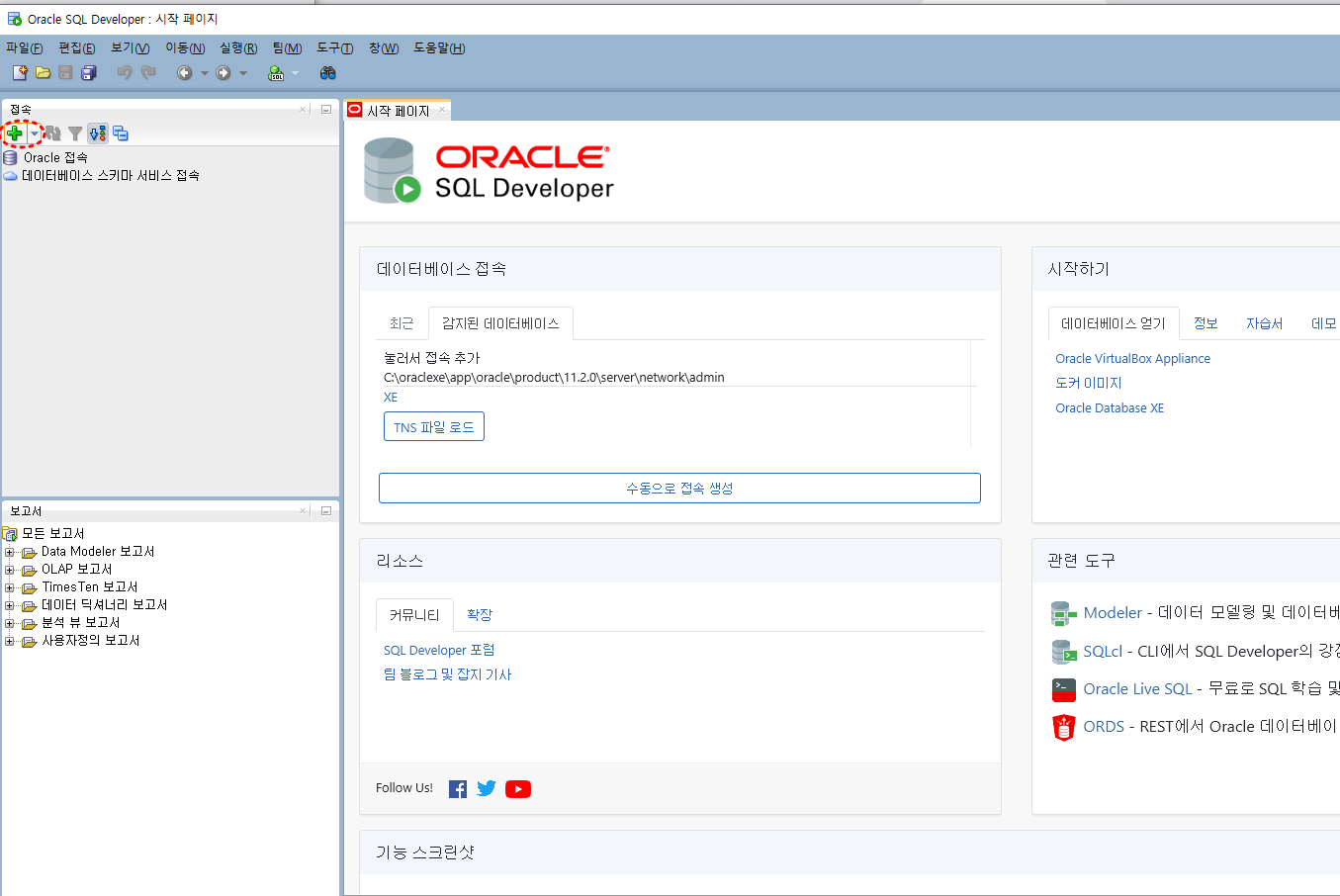
Task: Click the binoculars Find DB Object icon
Action: tap(328, 72)
